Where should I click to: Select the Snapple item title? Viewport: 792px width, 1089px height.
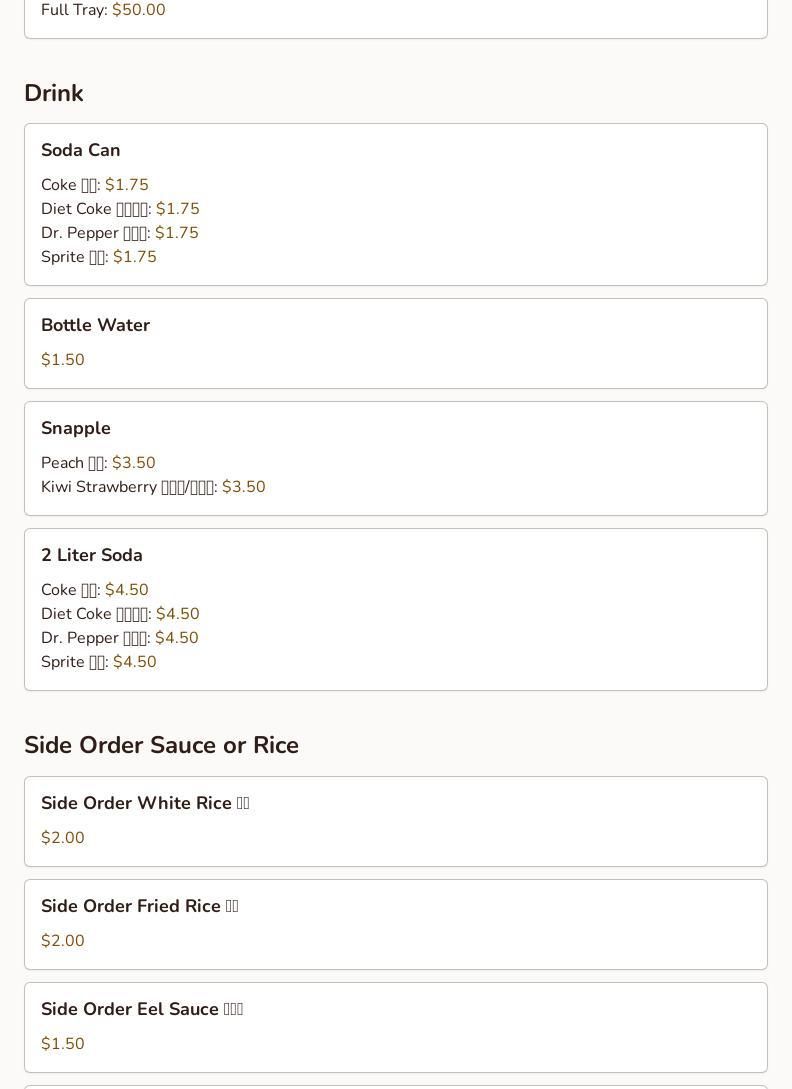(76, 428)
